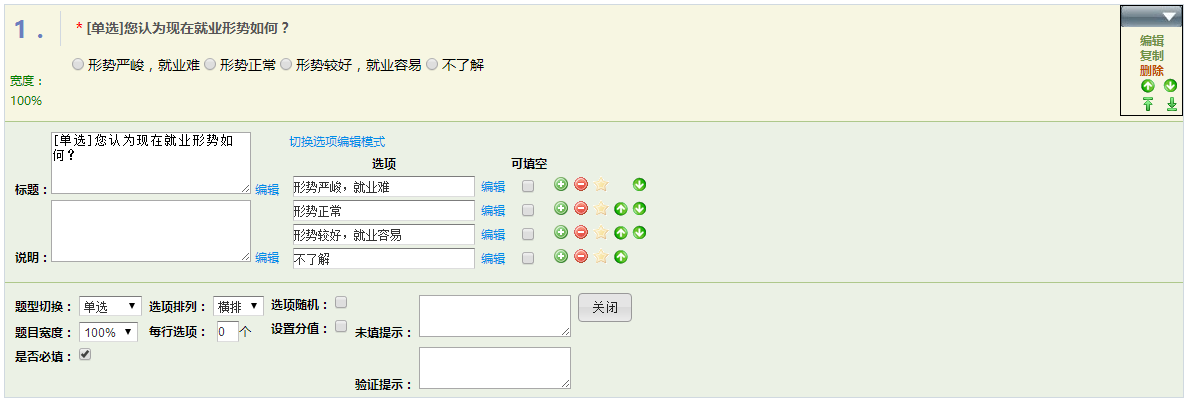Open the 选项排列 dropdown showing 横排
Image resolution: width=1188 pixels, height=403 pixels.
[x=239, y=306]
